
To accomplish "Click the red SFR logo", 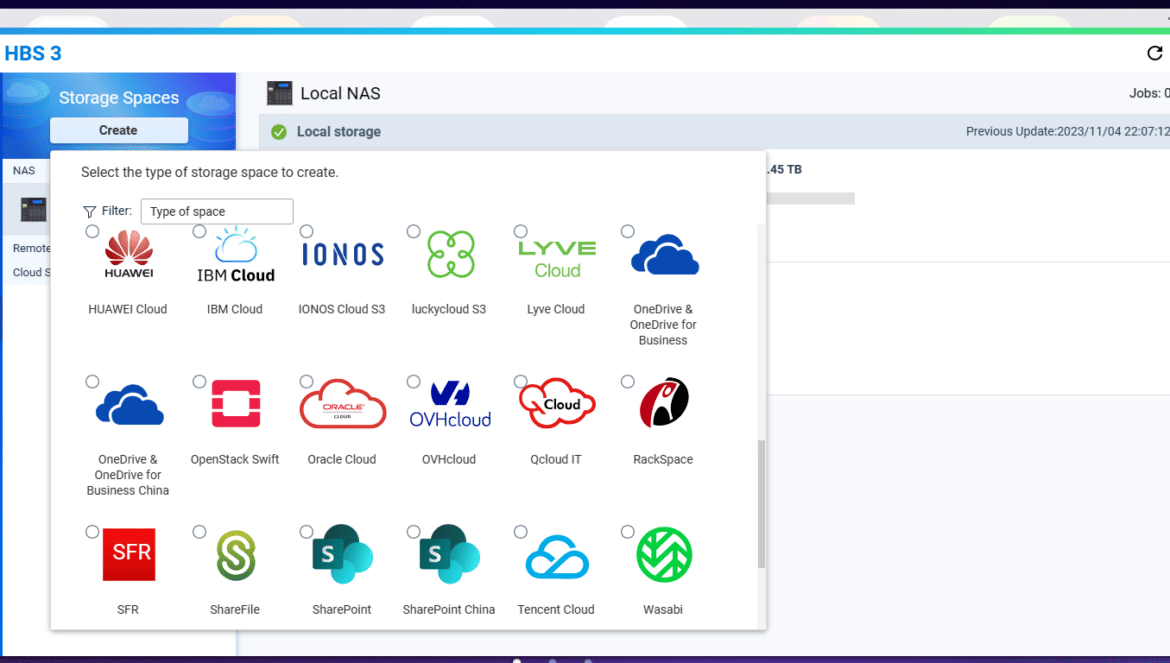I will tap(129, 554).
